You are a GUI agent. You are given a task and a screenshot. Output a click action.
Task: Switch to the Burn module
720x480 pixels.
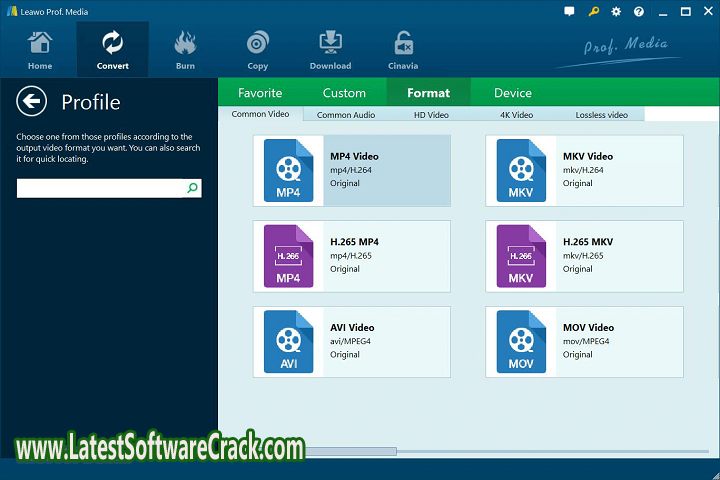185,50
